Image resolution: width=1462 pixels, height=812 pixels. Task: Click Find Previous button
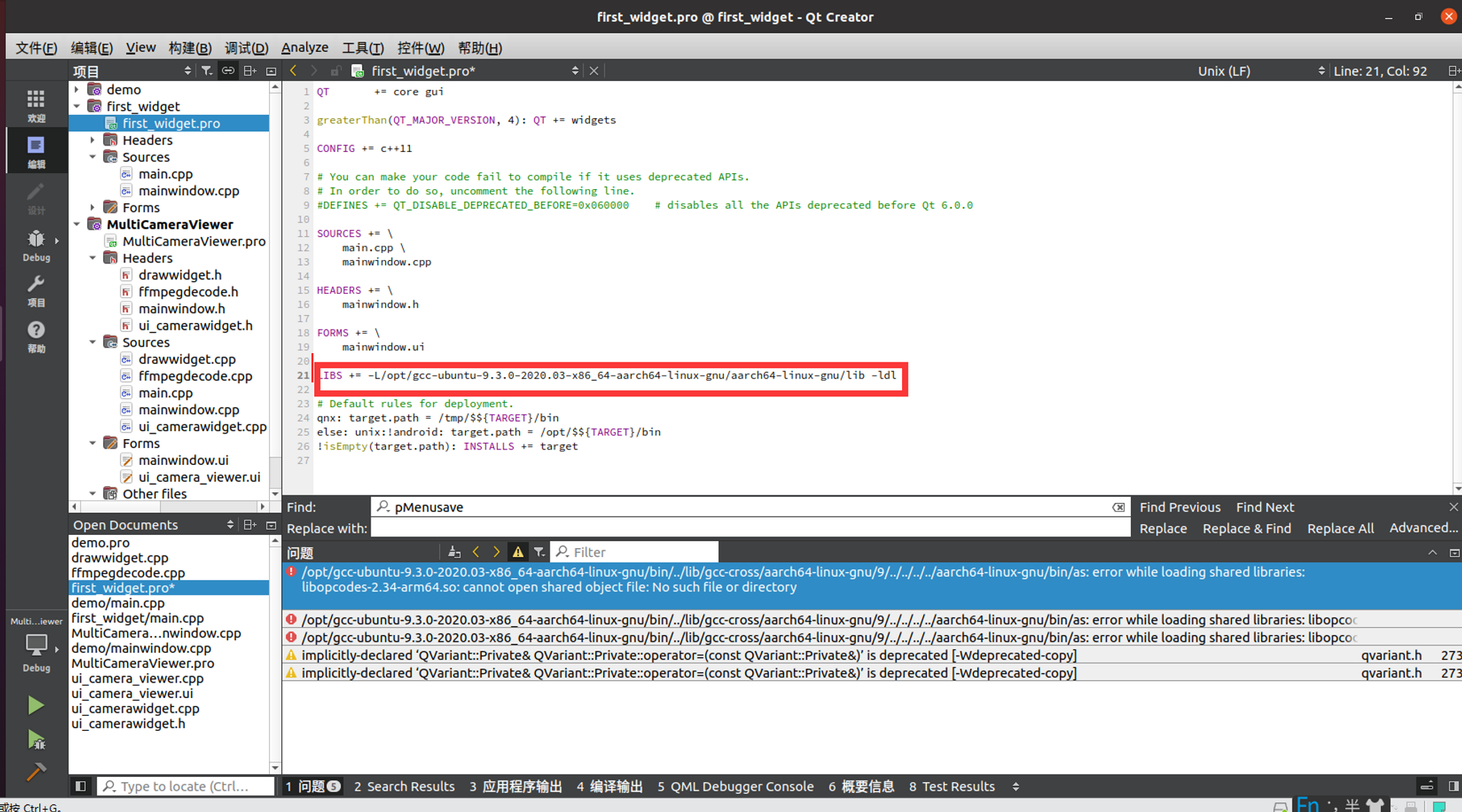click(1180, 506)
